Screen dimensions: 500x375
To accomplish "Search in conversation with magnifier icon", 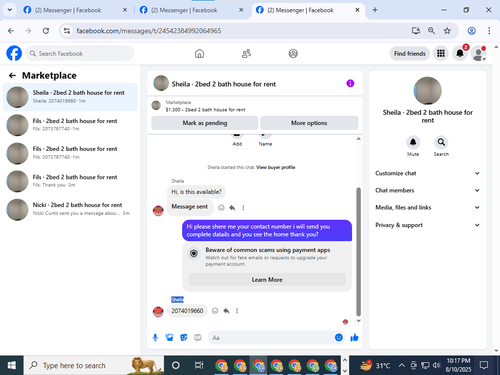I will 441,142.
